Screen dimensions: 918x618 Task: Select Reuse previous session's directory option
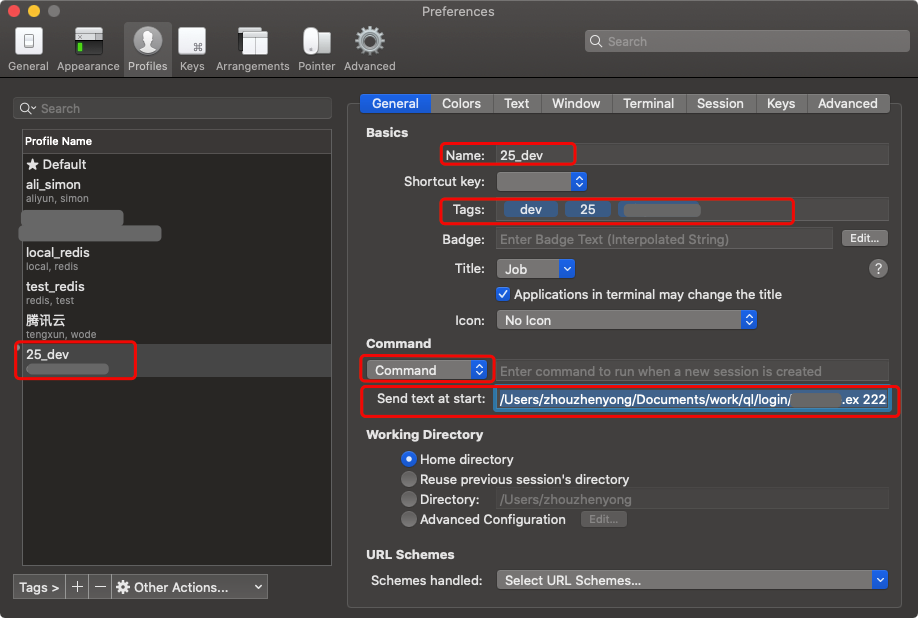(x=409, y=479)
